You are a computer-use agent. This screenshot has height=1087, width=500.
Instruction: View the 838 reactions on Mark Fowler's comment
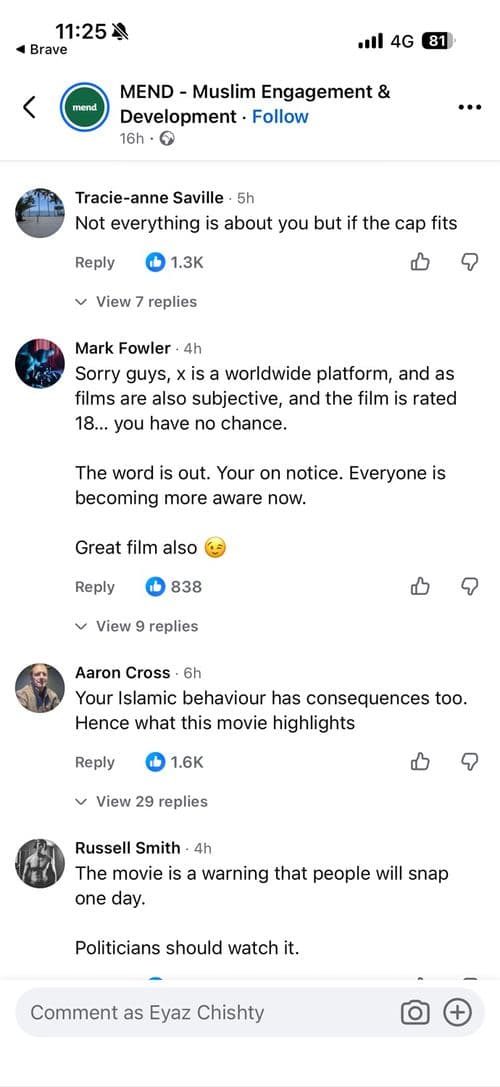174,586
